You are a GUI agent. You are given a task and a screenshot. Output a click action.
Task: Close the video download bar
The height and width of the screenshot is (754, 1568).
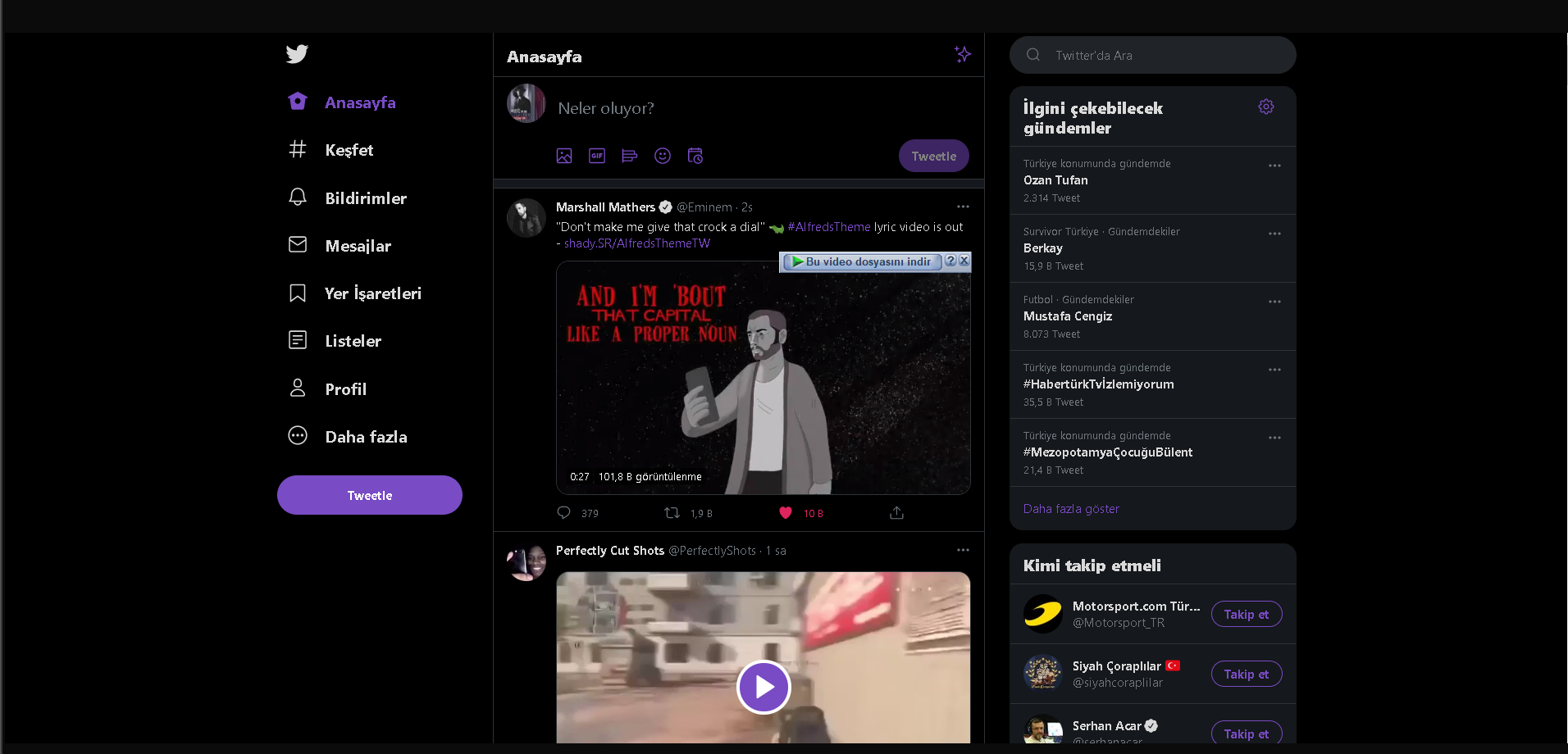tap(964, 261)
